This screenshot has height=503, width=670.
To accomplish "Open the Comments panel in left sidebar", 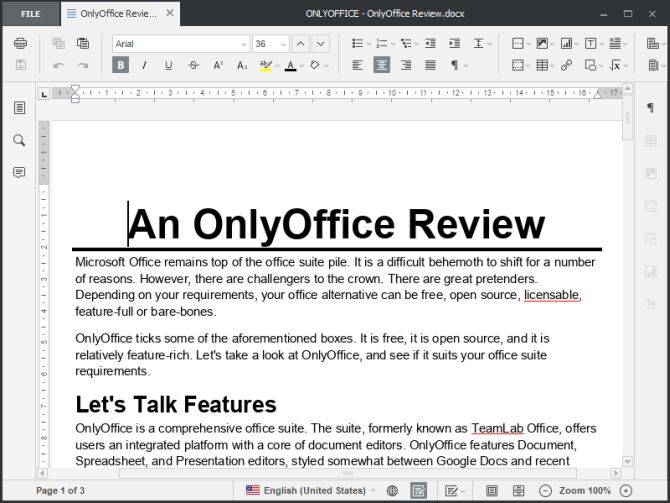I will tap(19, 172).
